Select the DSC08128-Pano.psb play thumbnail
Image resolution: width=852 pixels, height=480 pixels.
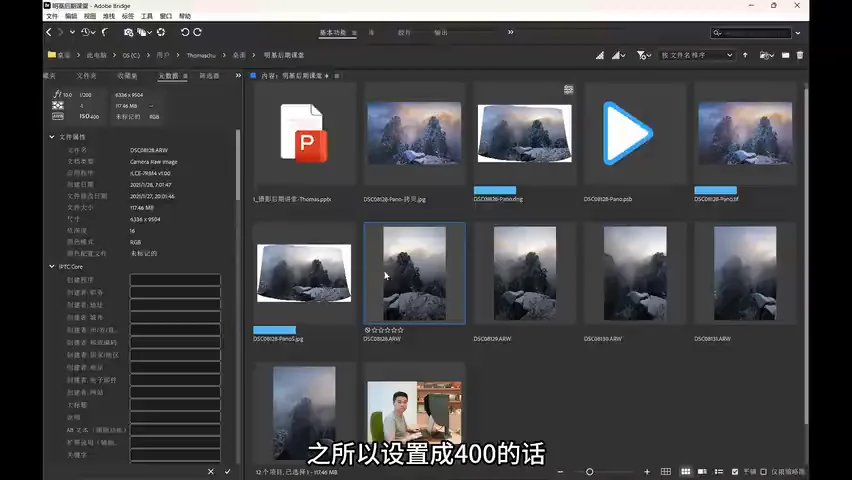(627, 133)
